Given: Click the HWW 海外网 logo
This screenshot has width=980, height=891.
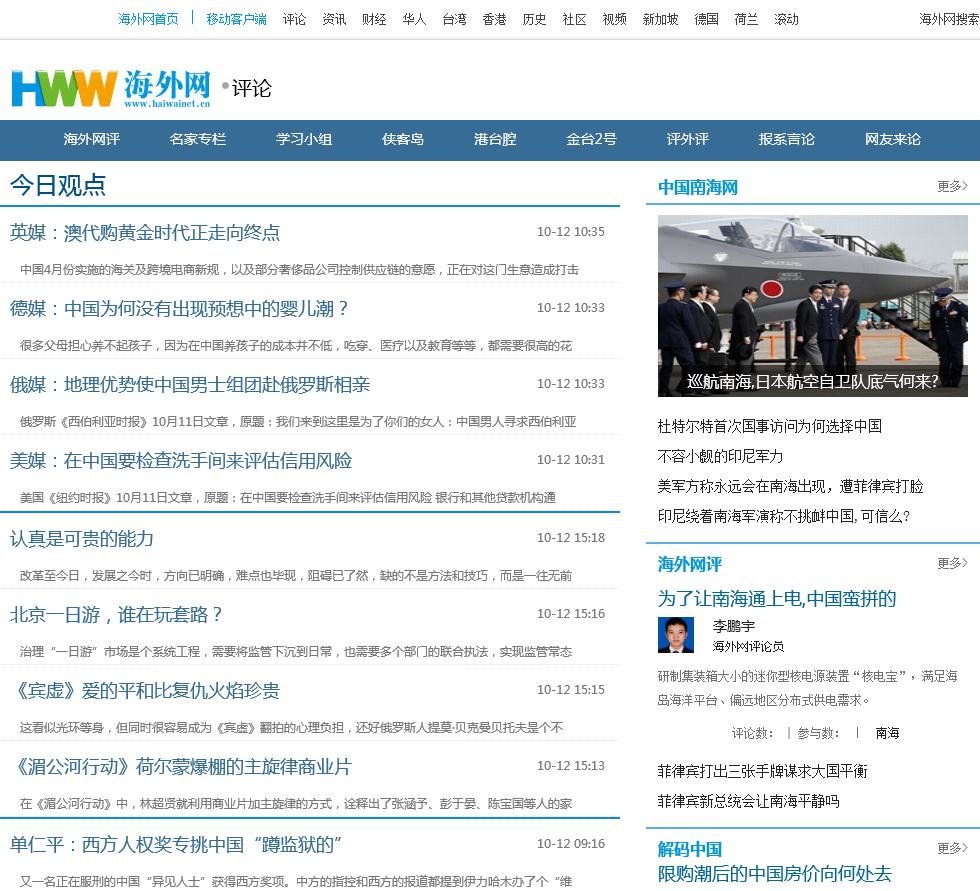Looking at the screenshot, I should pyautogui.click(x=111, y=88).
